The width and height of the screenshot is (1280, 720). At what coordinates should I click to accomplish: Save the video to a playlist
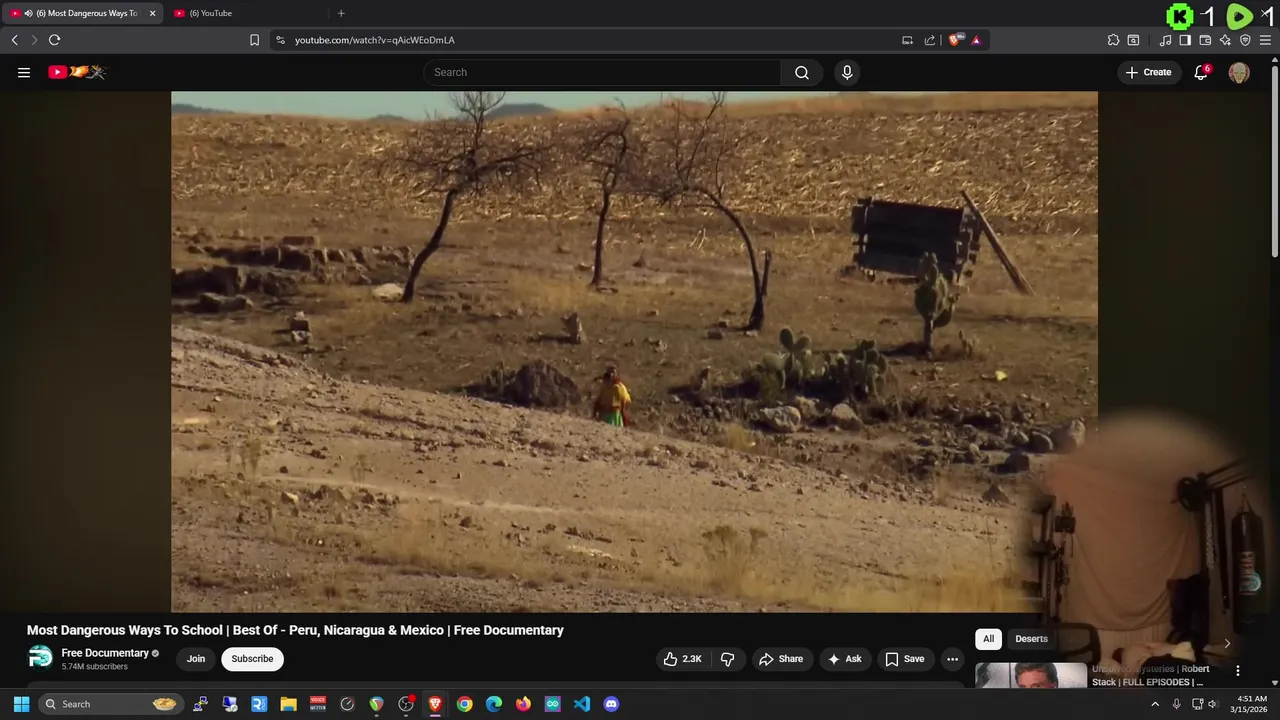[x=905, y=659]
